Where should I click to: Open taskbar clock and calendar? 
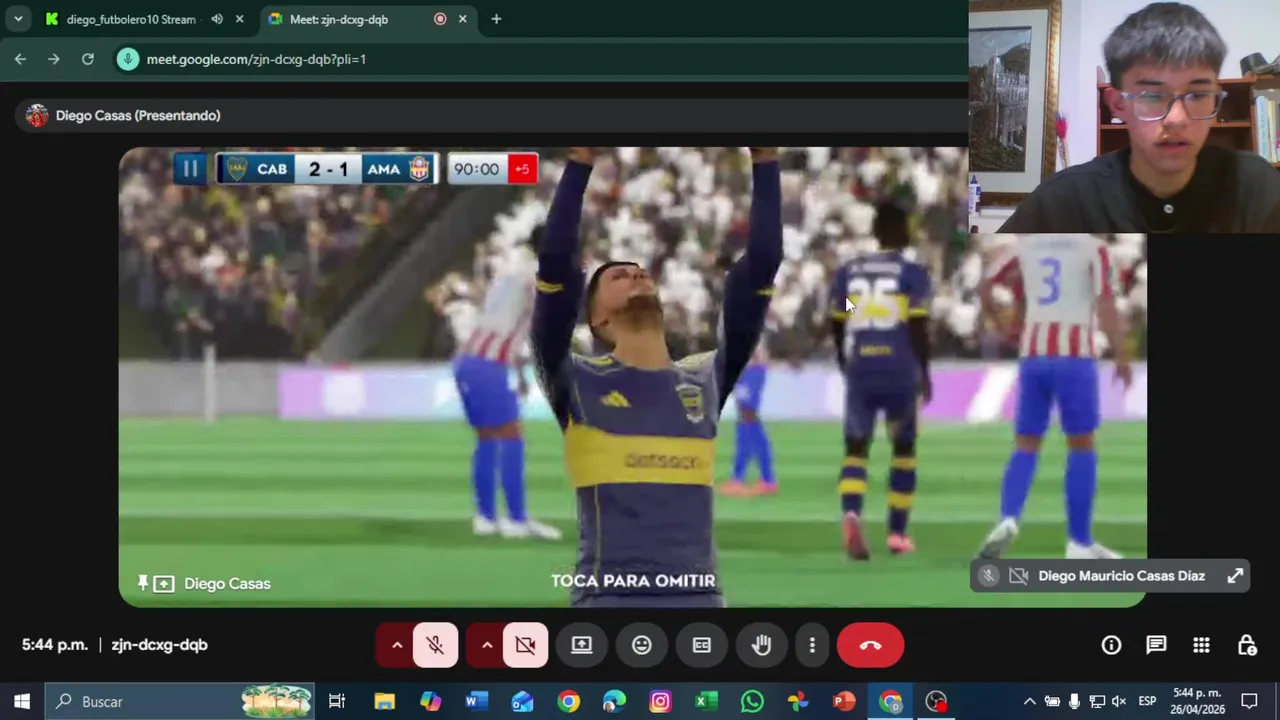coord(1198,701)
